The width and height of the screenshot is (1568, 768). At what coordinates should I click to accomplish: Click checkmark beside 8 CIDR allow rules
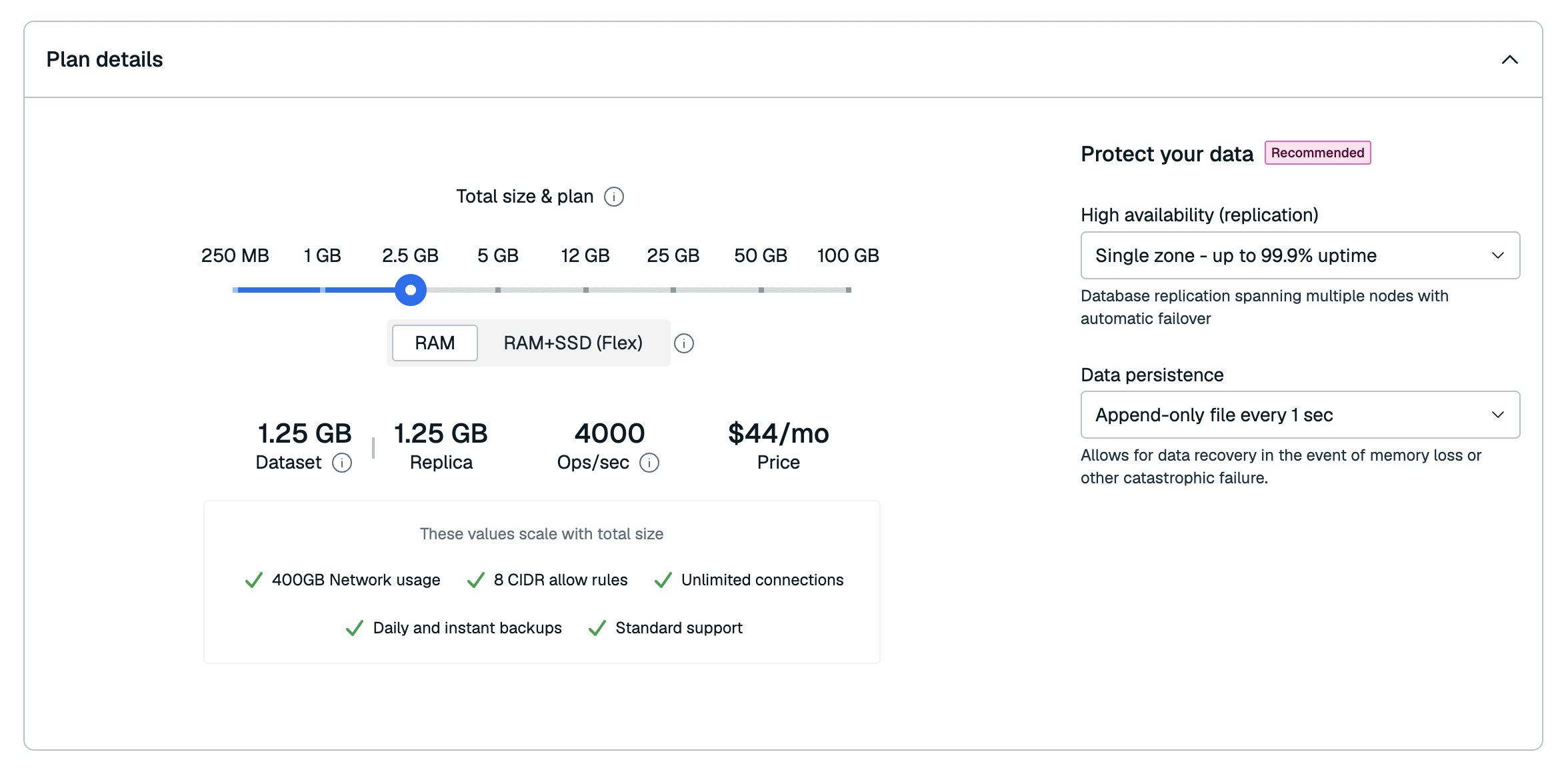[475, 580]
